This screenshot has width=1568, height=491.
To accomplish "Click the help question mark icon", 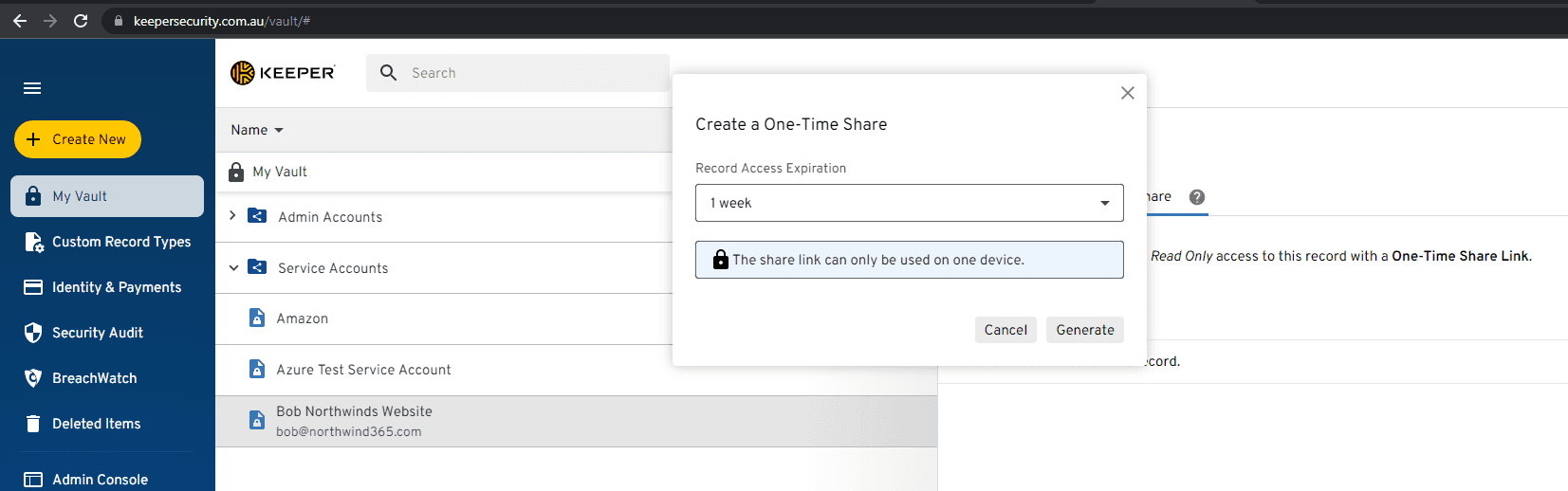I will 1196,197.
